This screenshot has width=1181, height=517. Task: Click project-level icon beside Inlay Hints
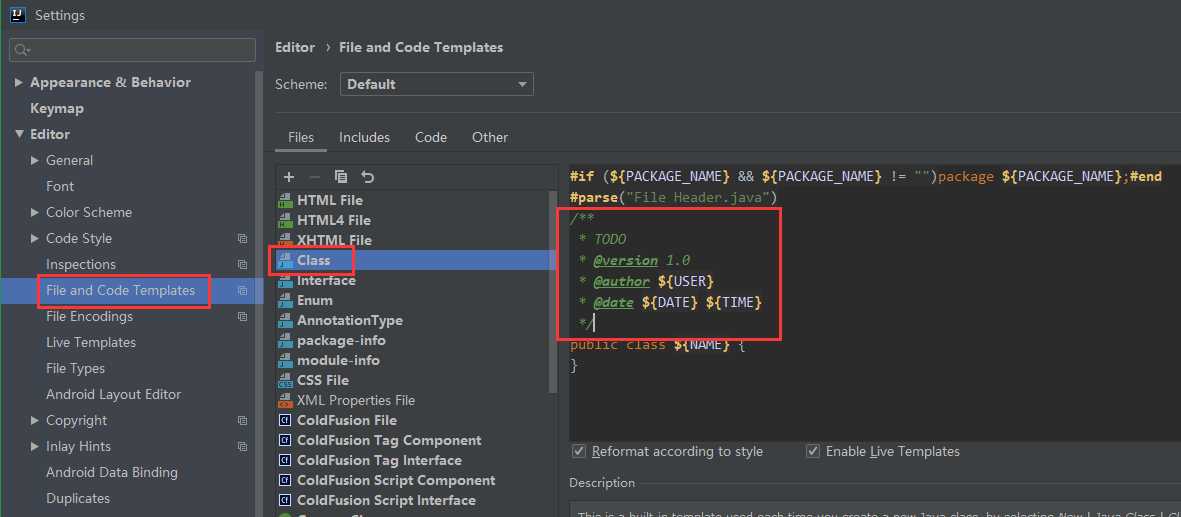(x=243, y=446)
